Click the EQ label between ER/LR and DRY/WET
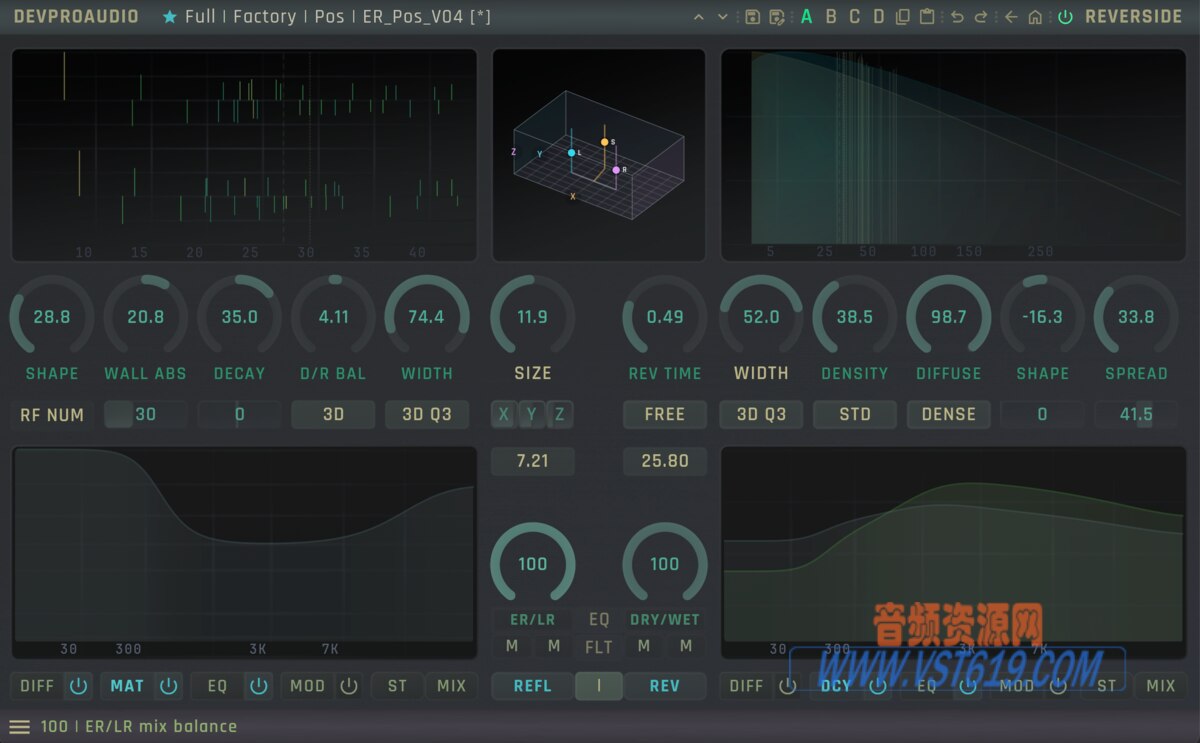Screen dimensions: 1200x743 pos(598,620)
